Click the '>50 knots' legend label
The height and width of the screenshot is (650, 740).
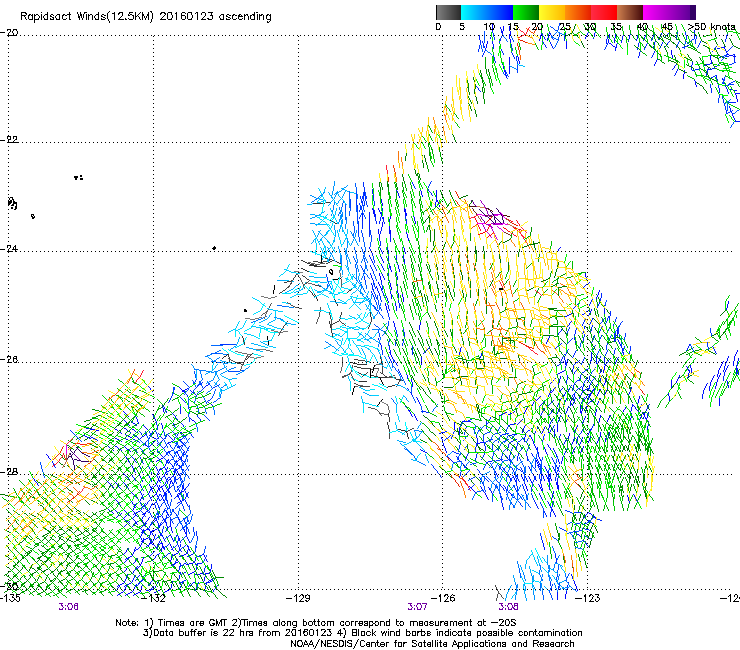coord(711,27)
